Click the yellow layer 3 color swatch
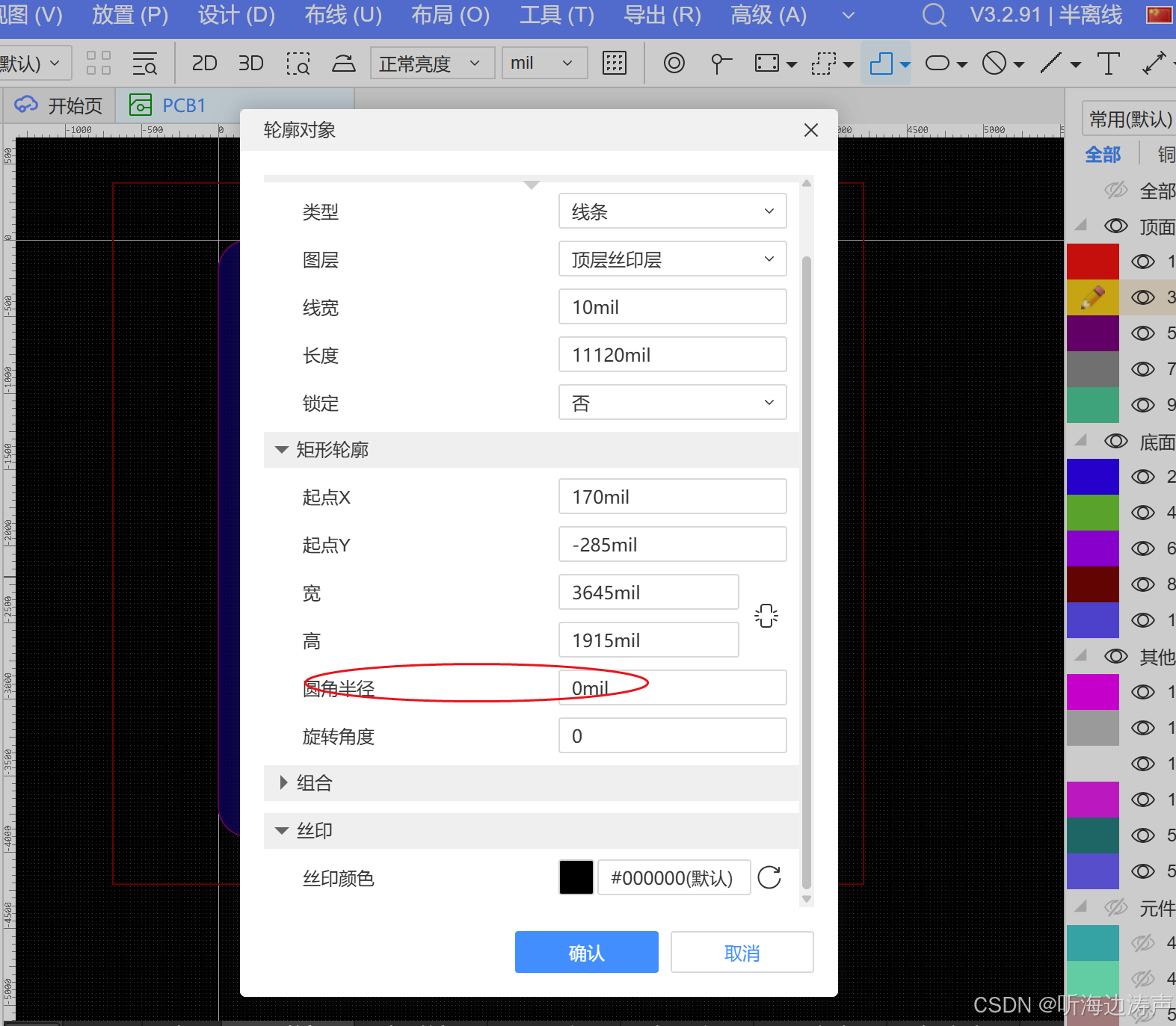The height and width of the screenshot is (1026, 1176). 1093,297
